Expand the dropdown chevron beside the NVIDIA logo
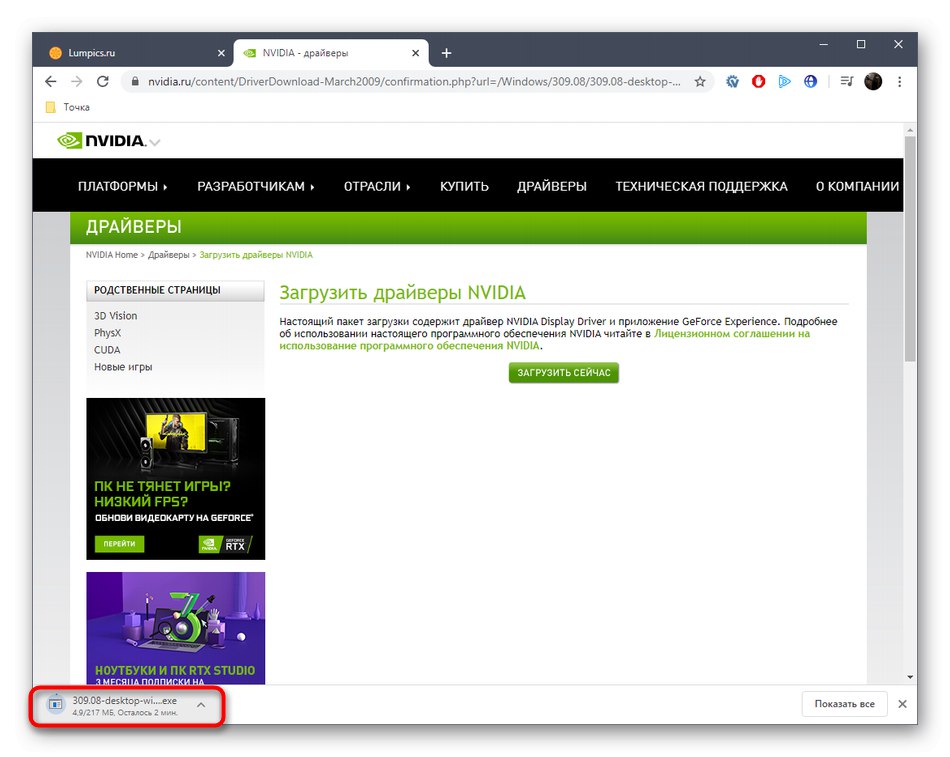950x757 pixels. pyautogui.click(x=155, y=142)
